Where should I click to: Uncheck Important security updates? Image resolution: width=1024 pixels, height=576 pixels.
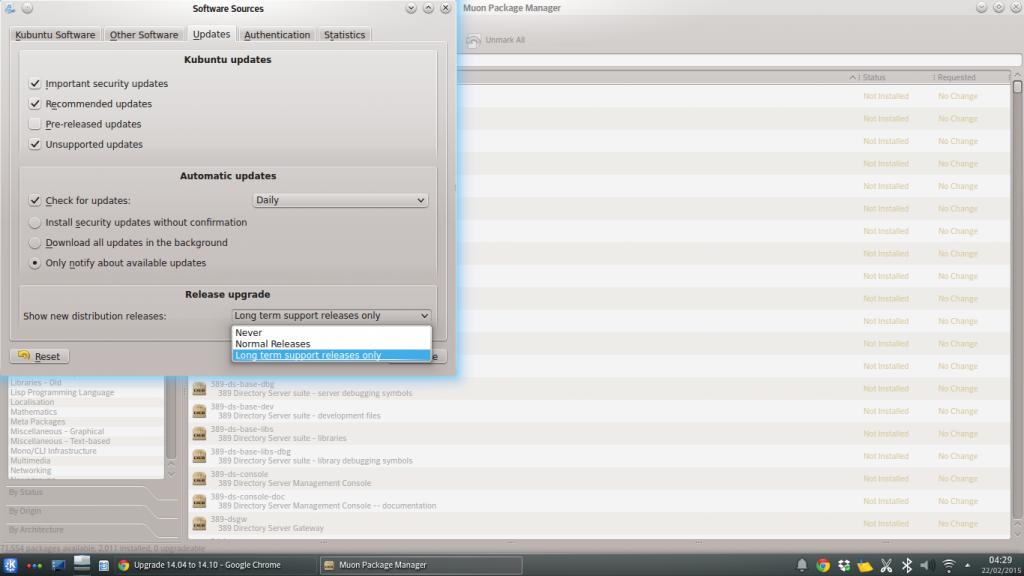click(x=36, y=84)
